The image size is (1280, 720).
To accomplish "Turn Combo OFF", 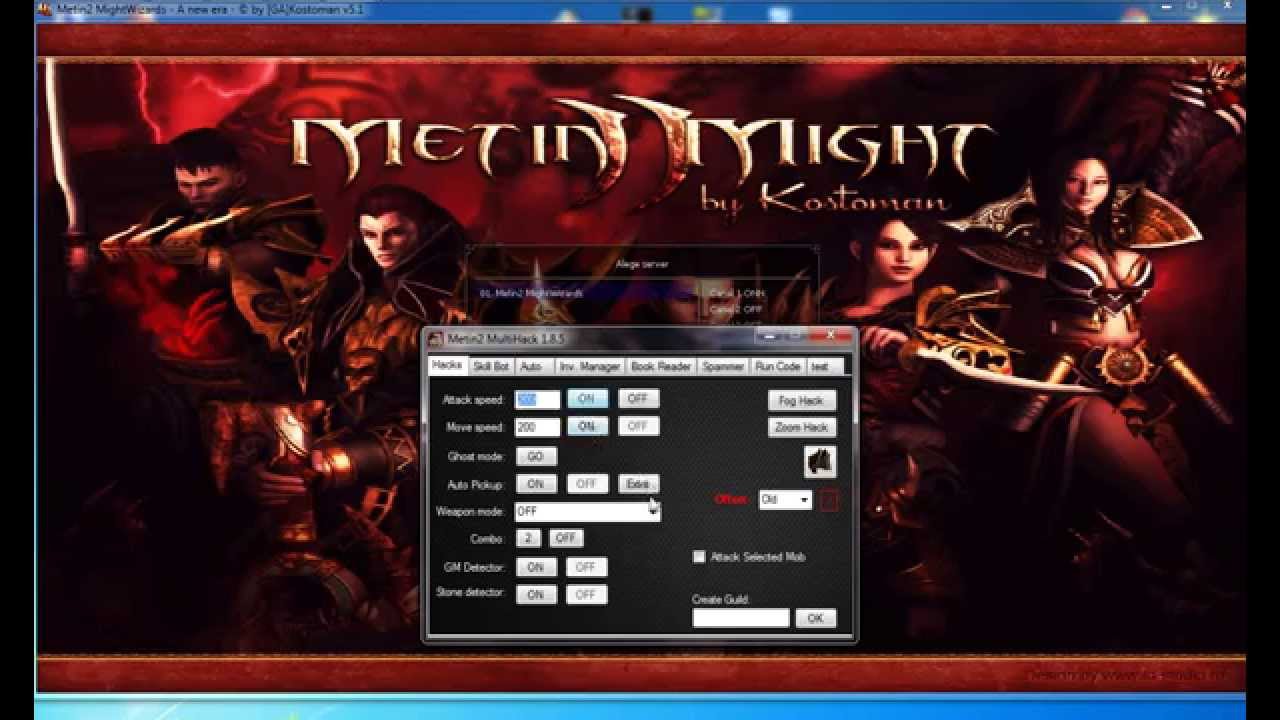I will tap(566, 538).
